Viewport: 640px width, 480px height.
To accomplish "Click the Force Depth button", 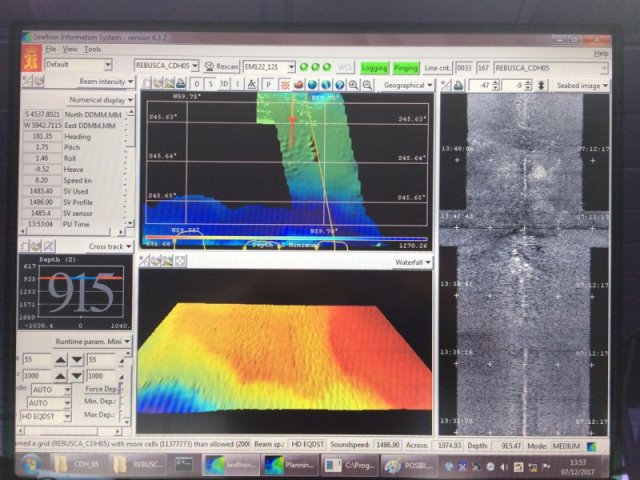I will 101,390.
